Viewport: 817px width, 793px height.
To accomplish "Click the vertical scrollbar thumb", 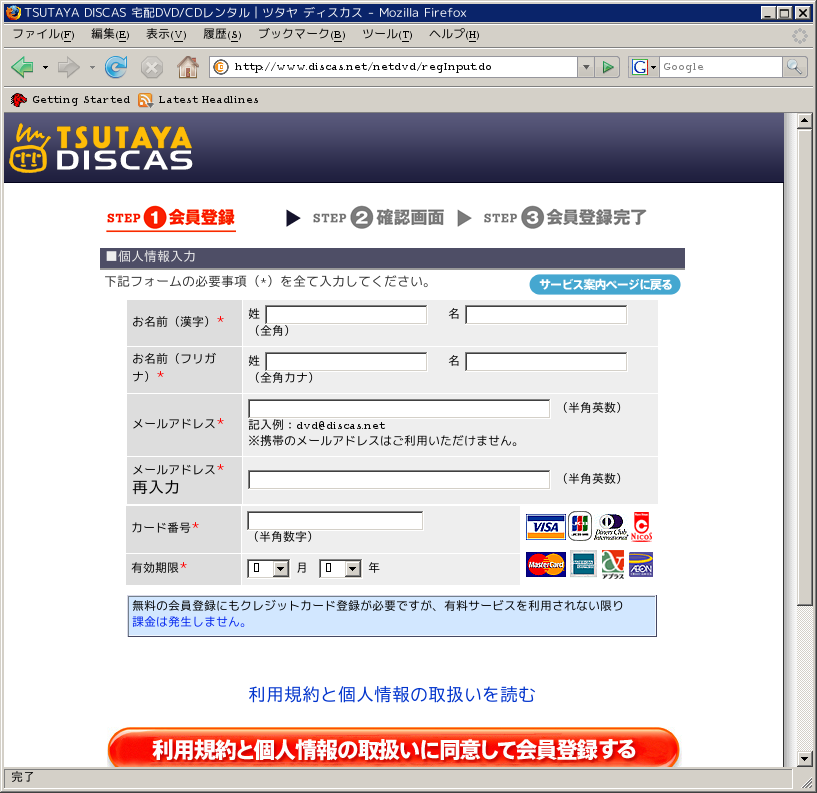I will click(x=804, y=367).
